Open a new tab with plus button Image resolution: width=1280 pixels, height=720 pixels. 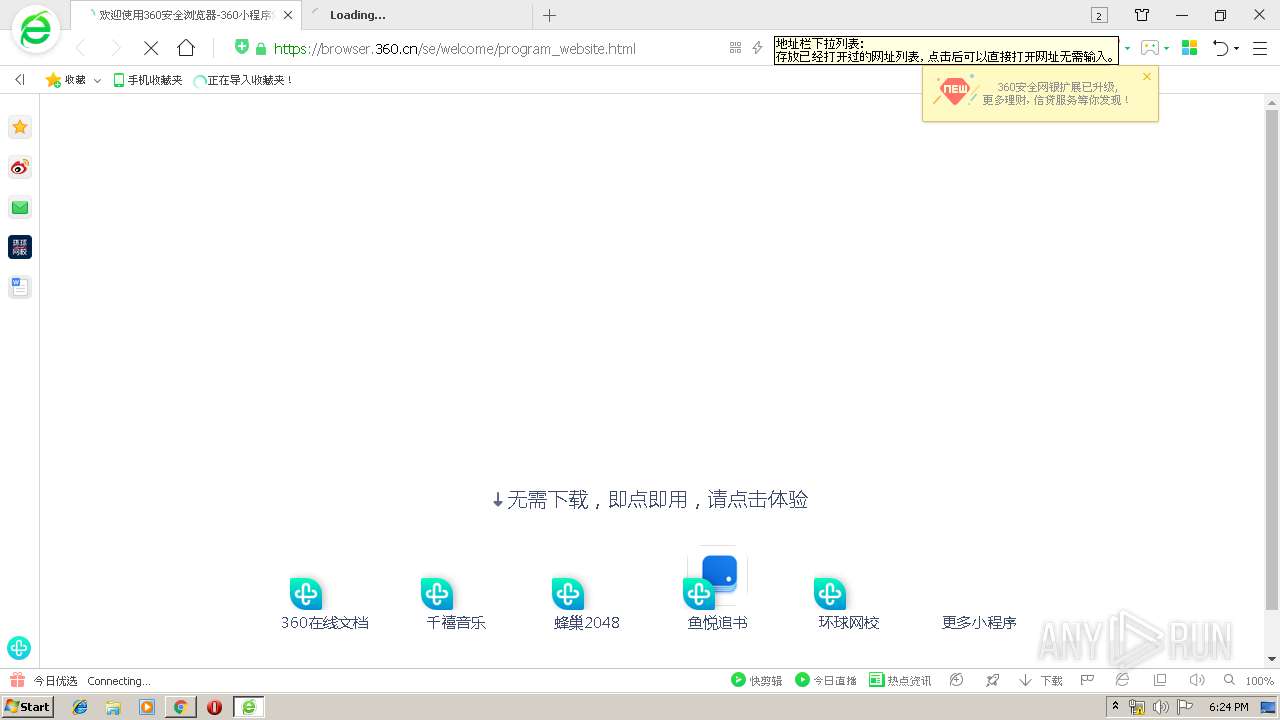549,15
